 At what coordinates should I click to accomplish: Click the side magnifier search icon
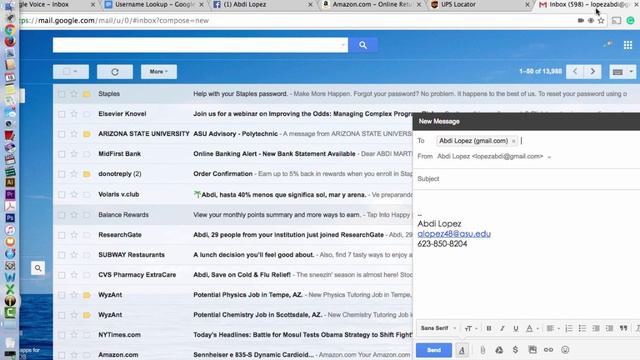(x=38, y=268)
